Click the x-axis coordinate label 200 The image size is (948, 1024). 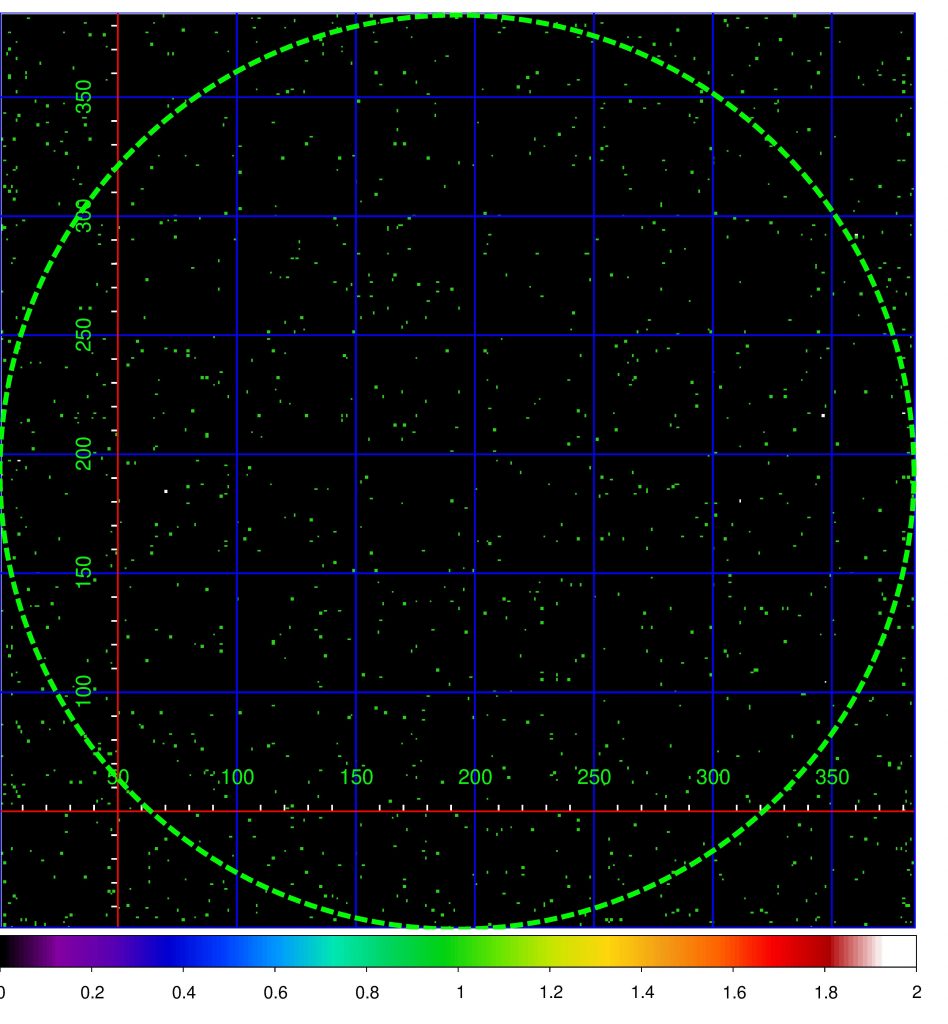[475, 777]
